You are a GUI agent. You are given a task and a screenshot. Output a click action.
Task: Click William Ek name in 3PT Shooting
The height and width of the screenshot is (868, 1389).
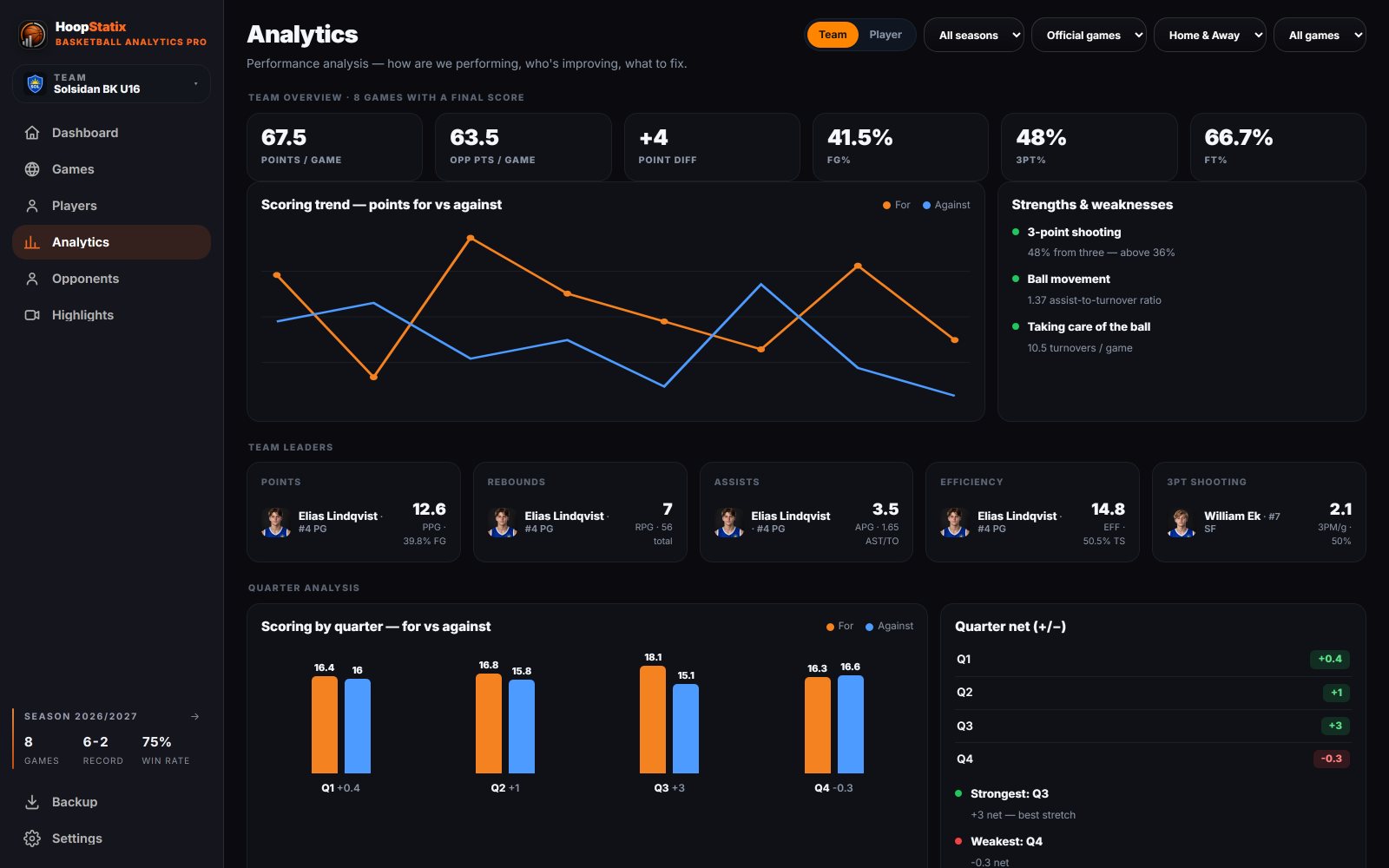pyautogui.click(x=1232, y=516)
